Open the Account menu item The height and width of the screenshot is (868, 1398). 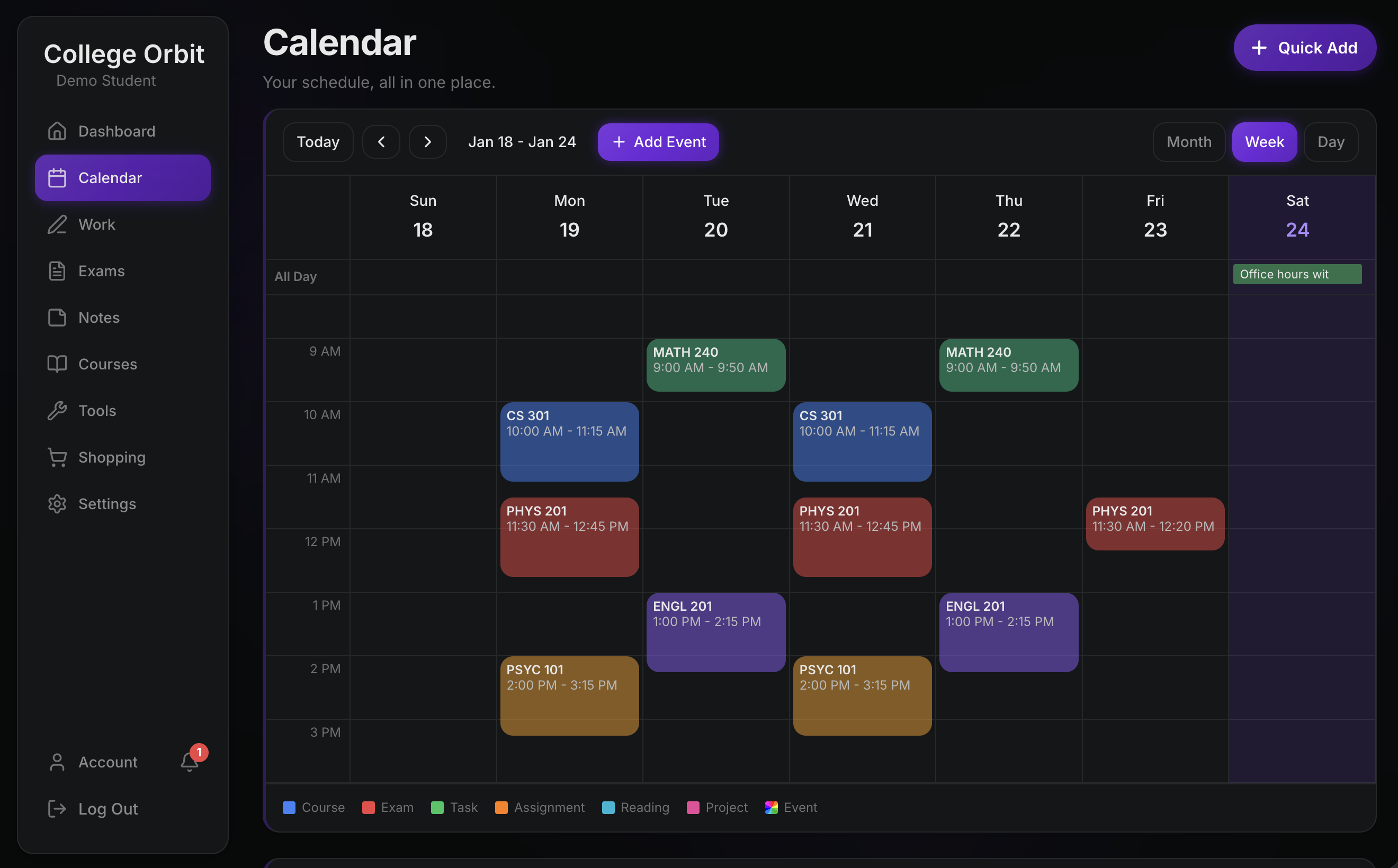[107, 762]
